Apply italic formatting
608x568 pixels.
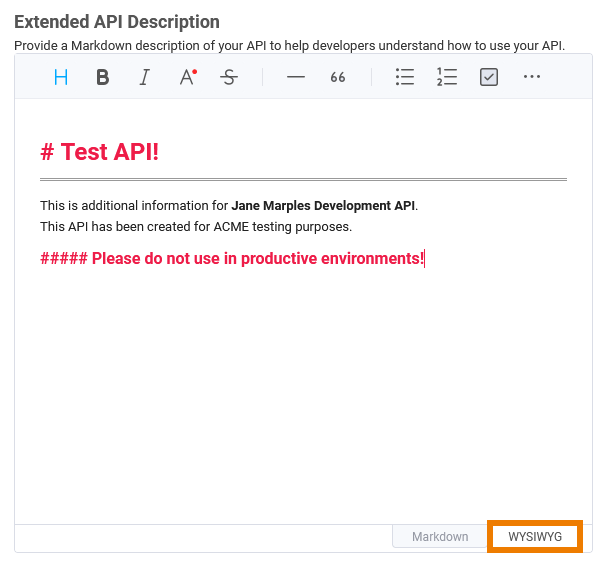(144, 77)
